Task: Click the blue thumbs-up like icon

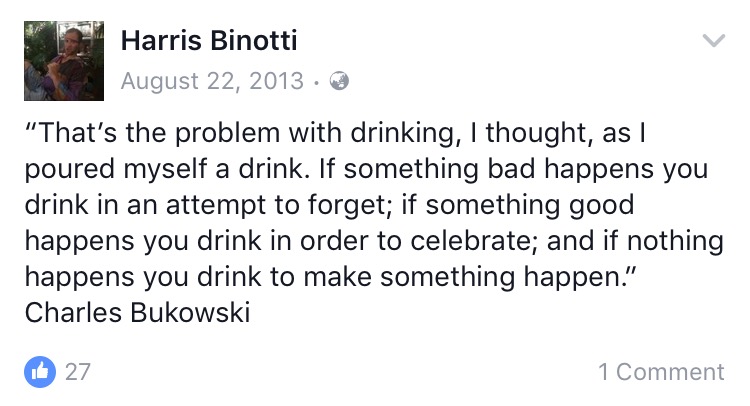Action: (41, 372)
